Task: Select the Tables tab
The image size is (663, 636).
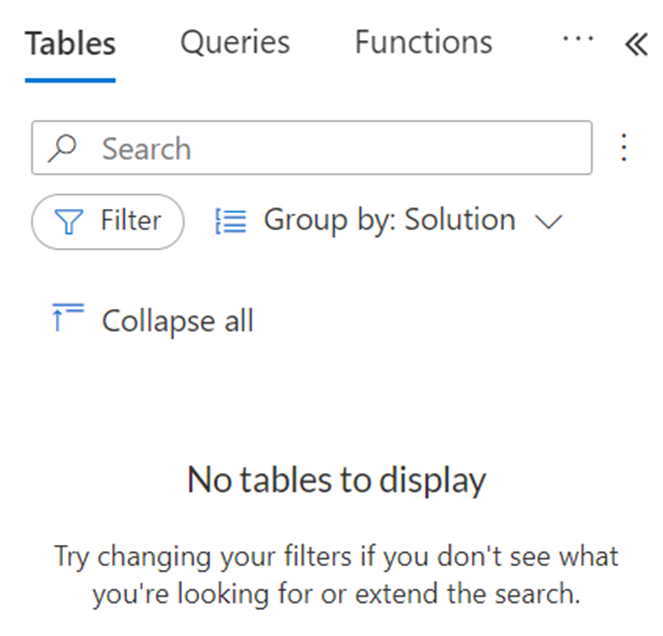Action: click(x=70, y=43)
